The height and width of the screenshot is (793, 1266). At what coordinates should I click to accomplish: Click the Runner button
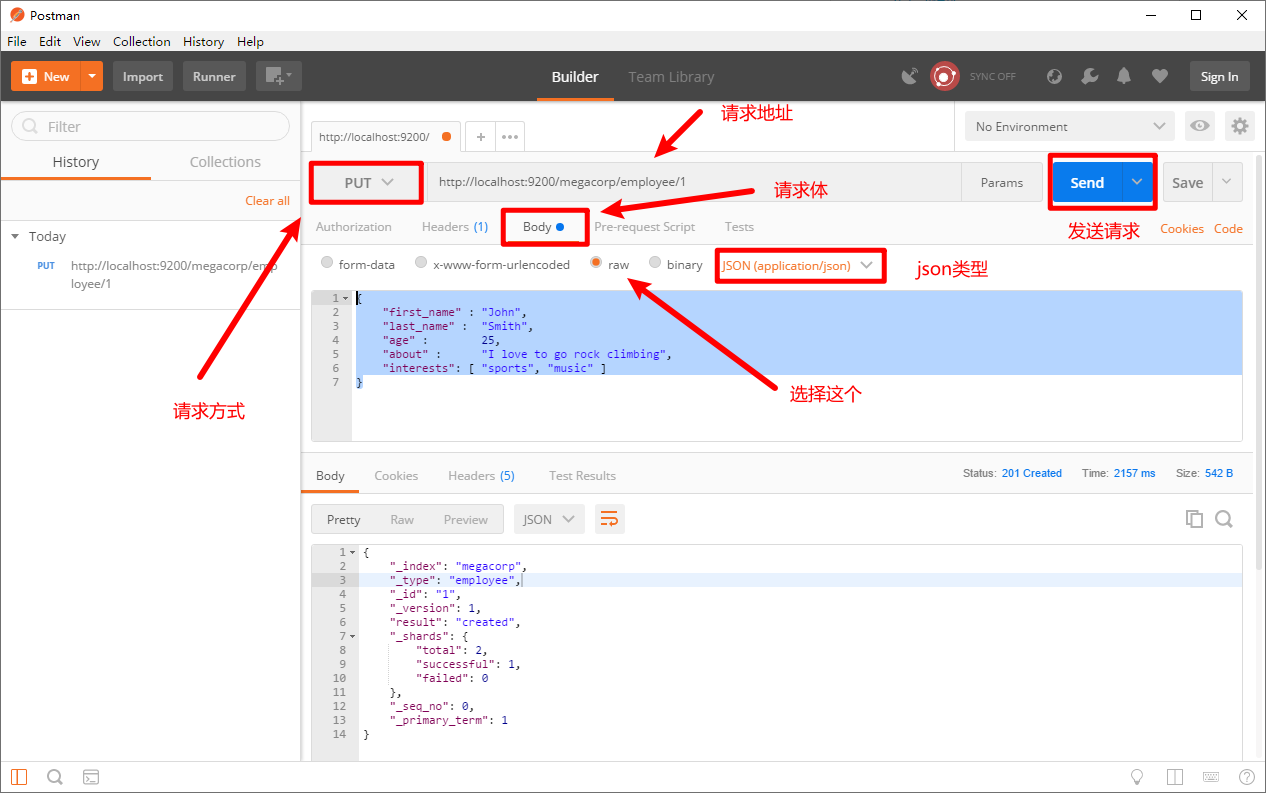click(x=214, y=76)
